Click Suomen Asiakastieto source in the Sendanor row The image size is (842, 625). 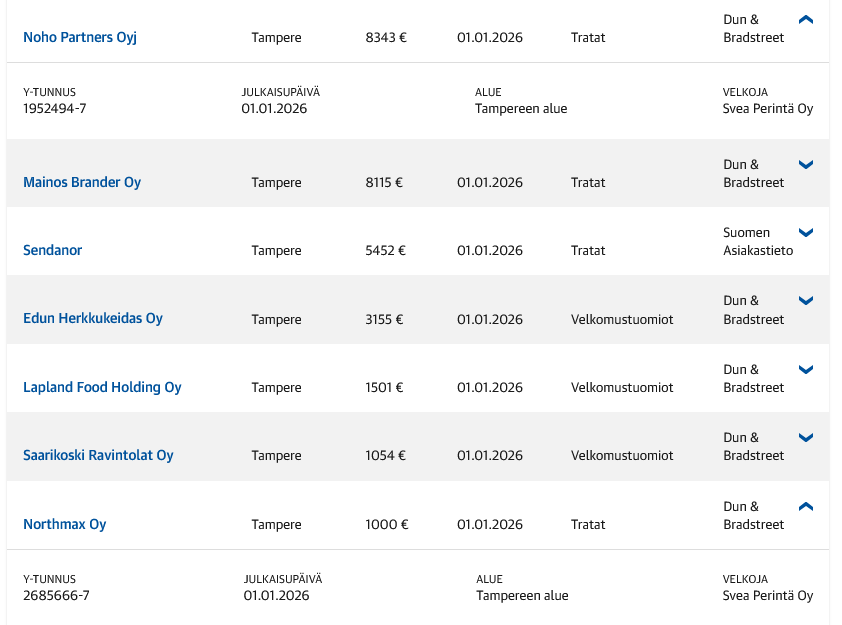pos(758,242)
